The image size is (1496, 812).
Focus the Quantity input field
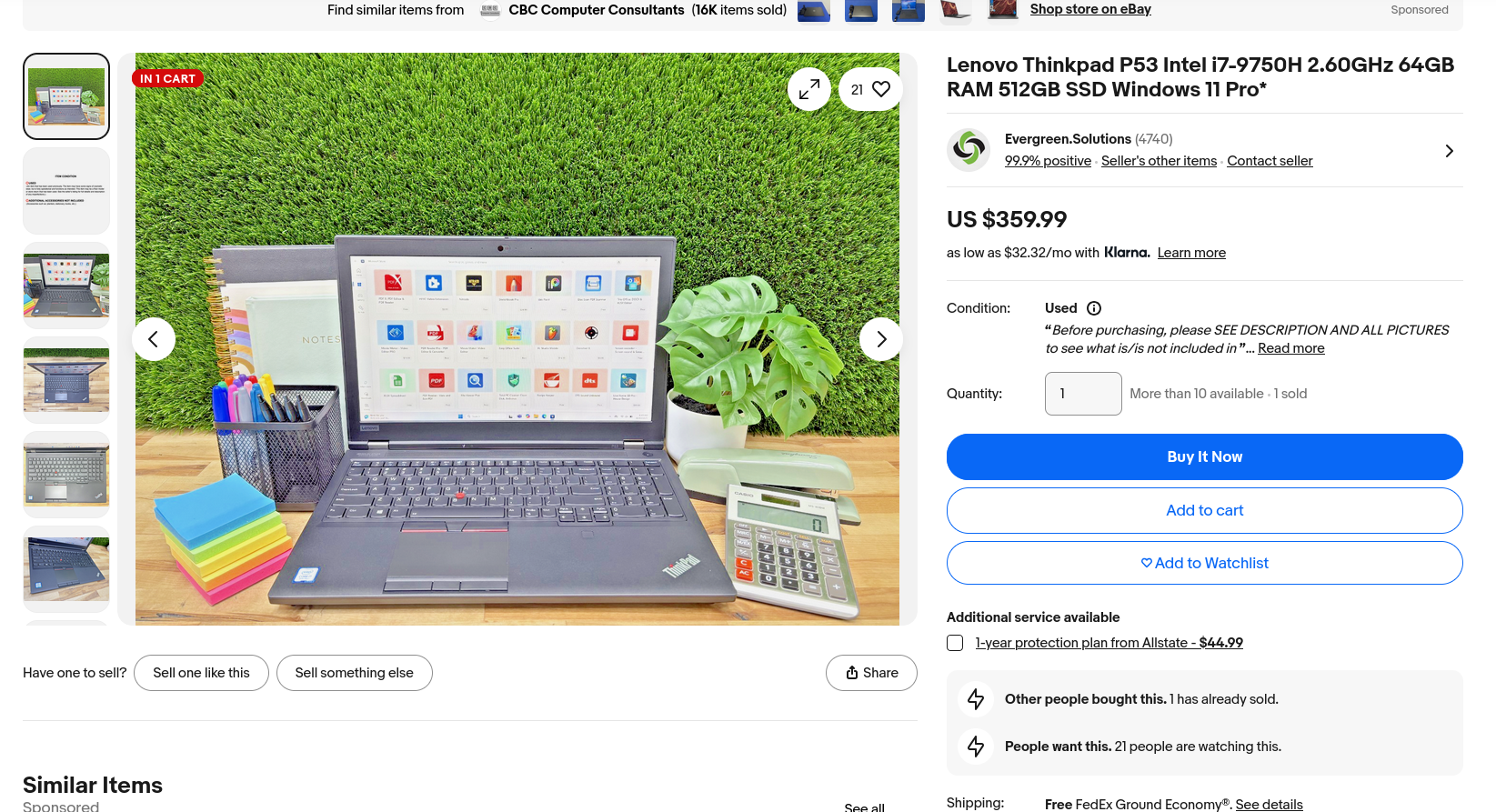(x=1083, y=394)
